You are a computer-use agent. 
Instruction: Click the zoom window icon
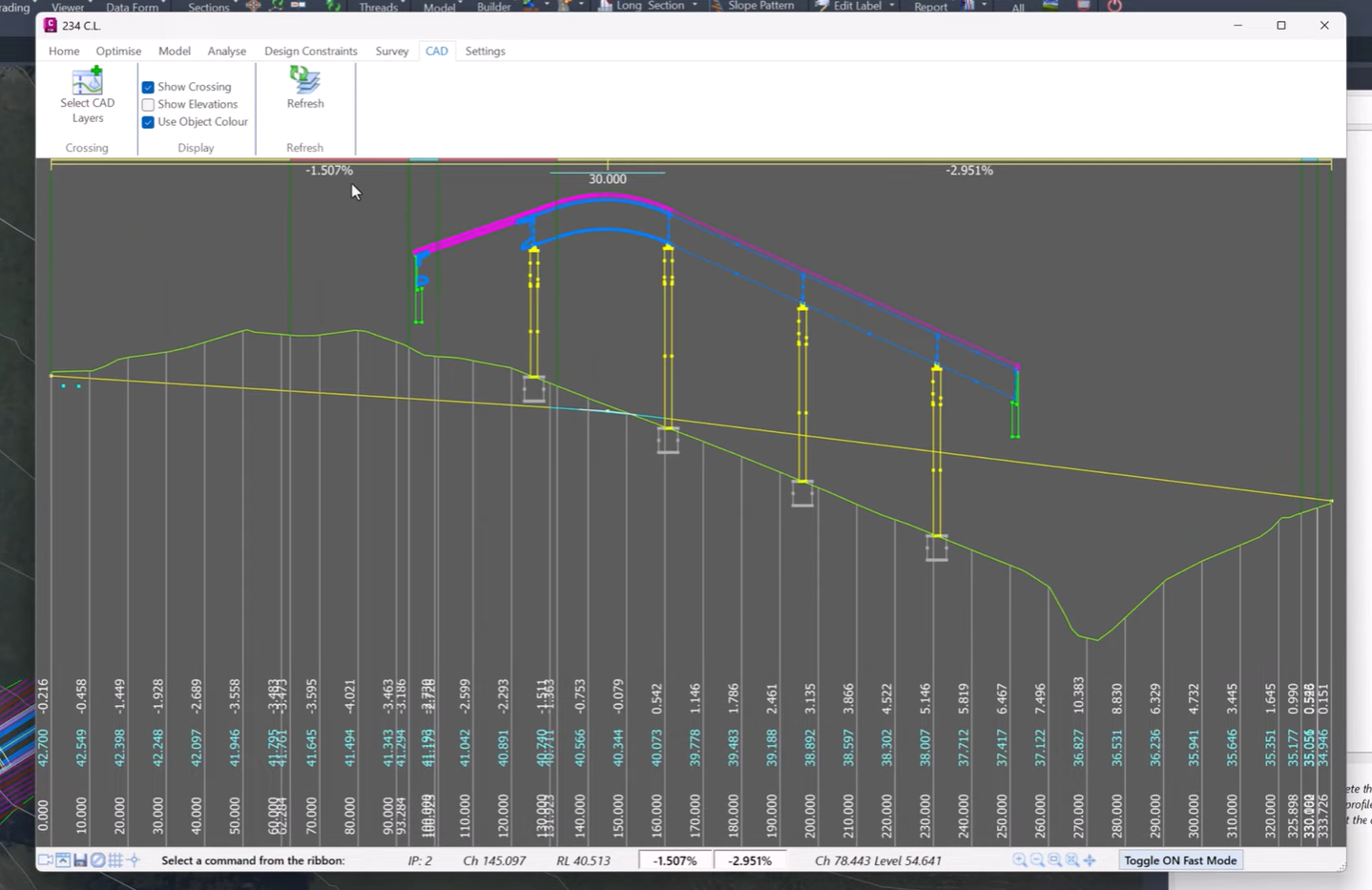[1054, 859]
